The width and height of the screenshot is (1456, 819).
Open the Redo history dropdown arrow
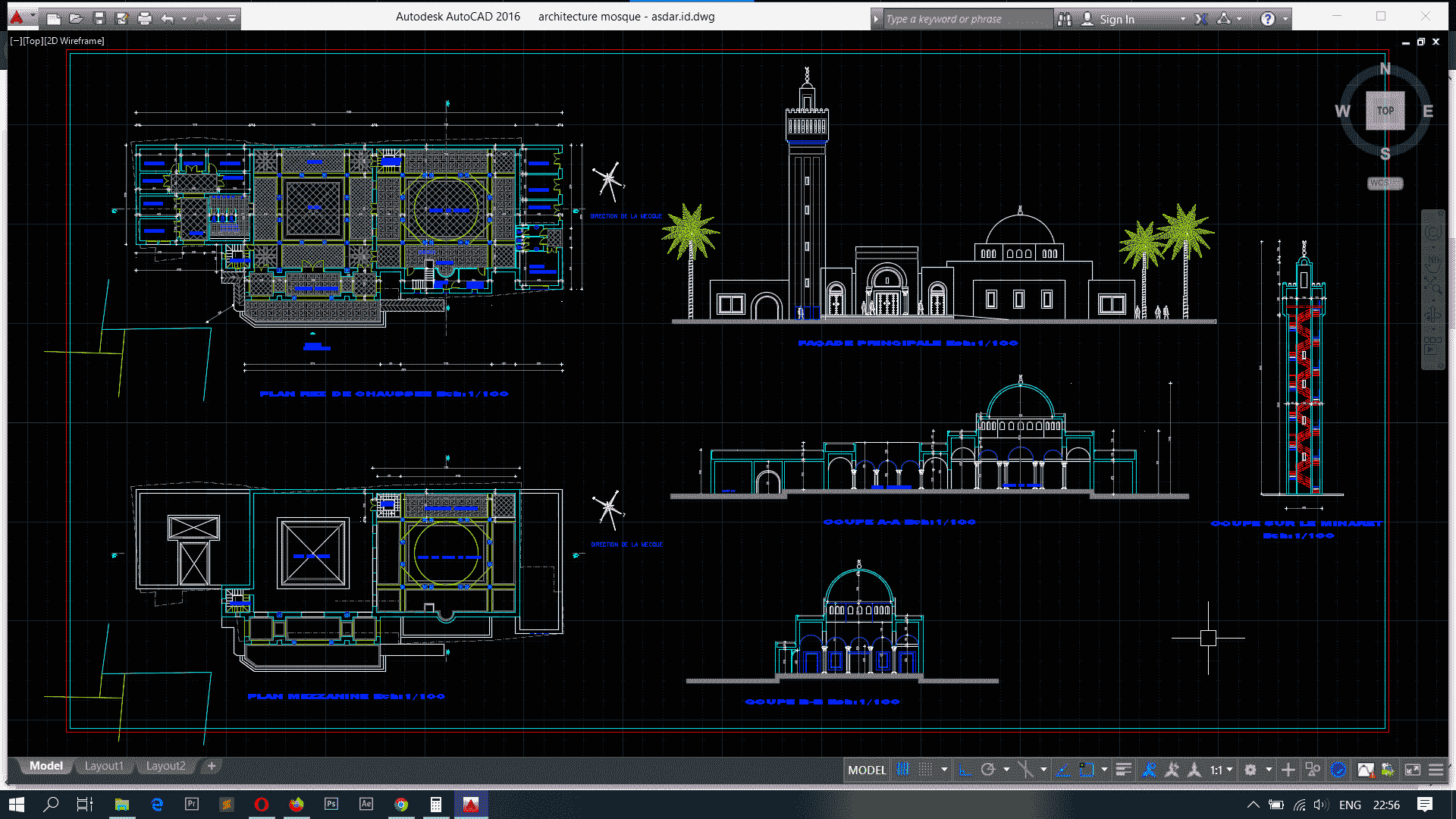click(x=218, y=18)
